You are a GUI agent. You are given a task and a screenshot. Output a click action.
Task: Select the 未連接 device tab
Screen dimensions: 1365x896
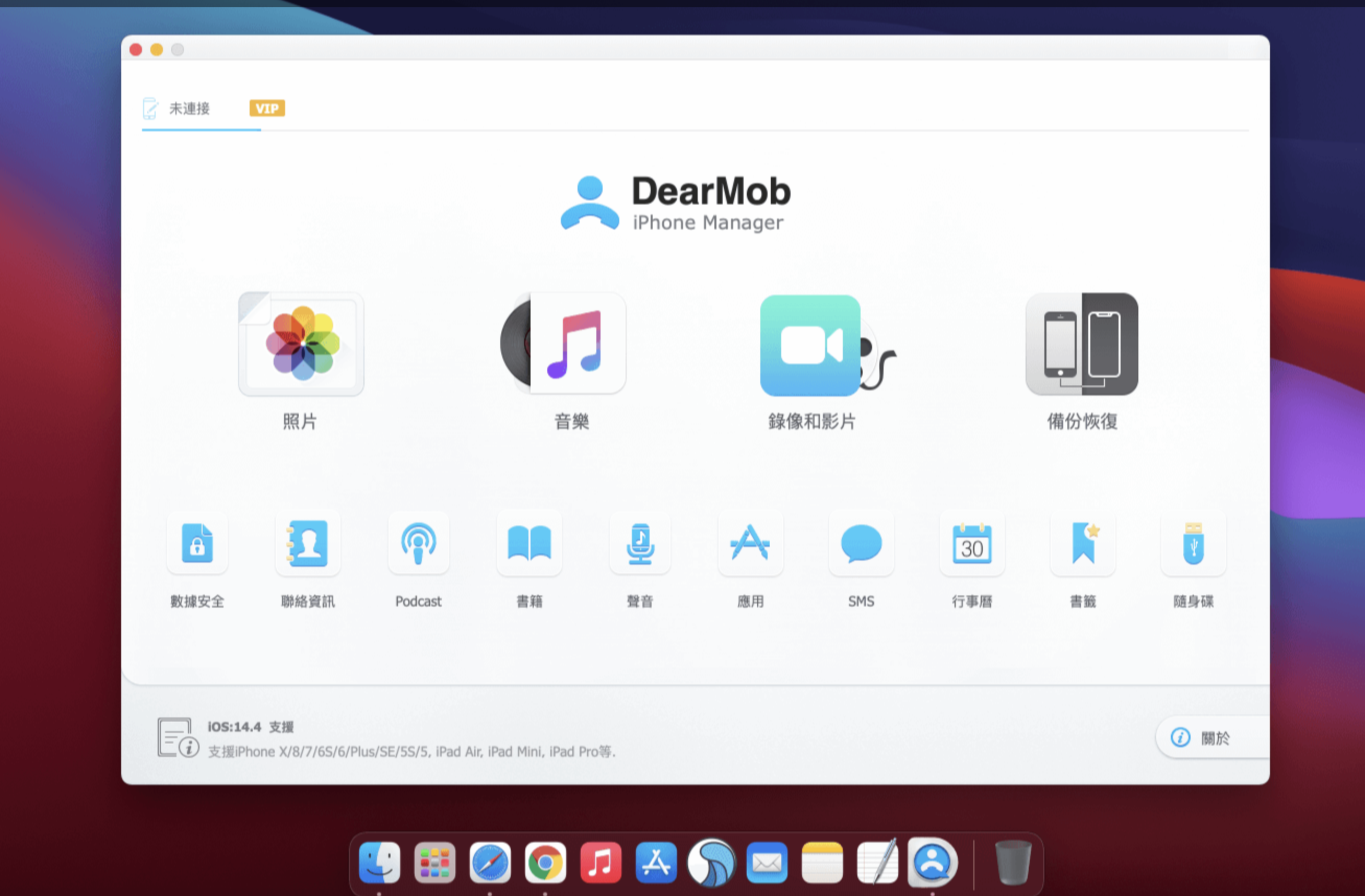pyautogui.click(x=176, y=109)
